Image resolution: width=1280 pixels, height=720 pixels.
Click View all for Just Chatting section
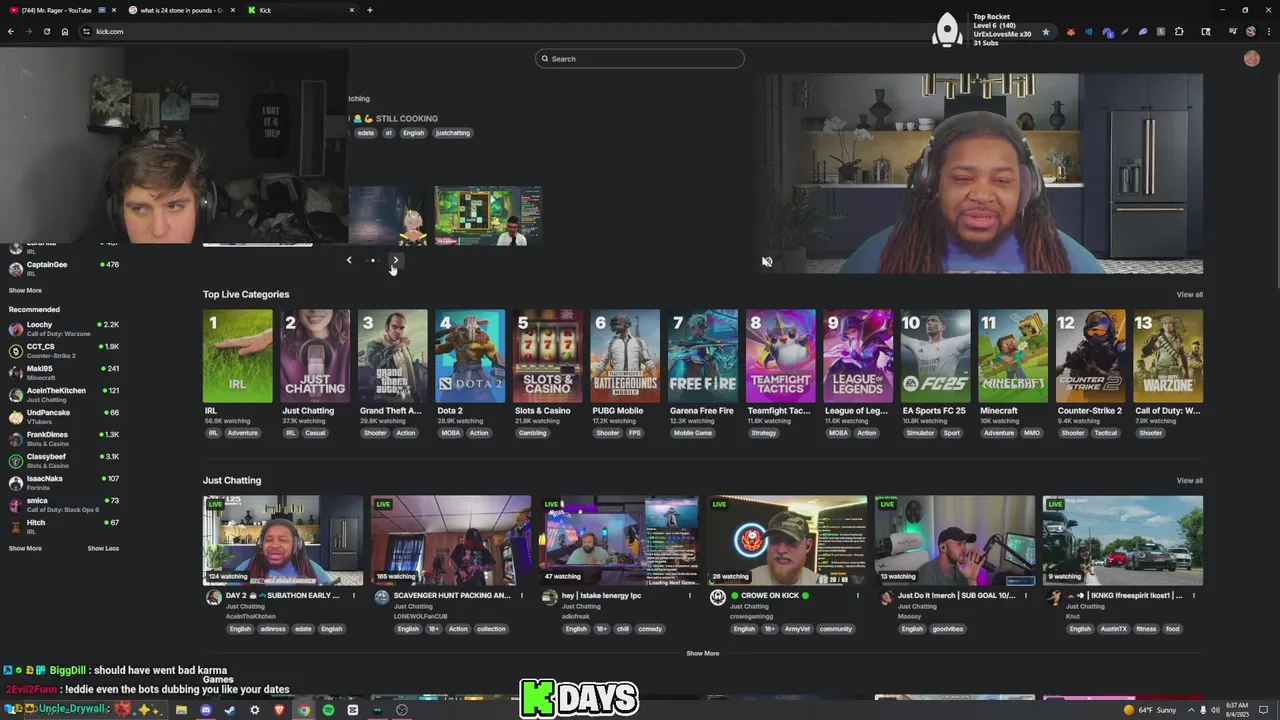point(1189,481)
